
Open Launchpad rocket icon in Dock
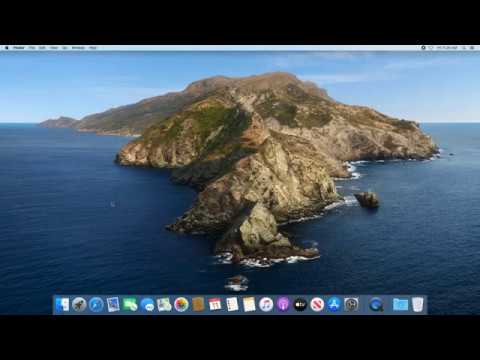[79, 305]
